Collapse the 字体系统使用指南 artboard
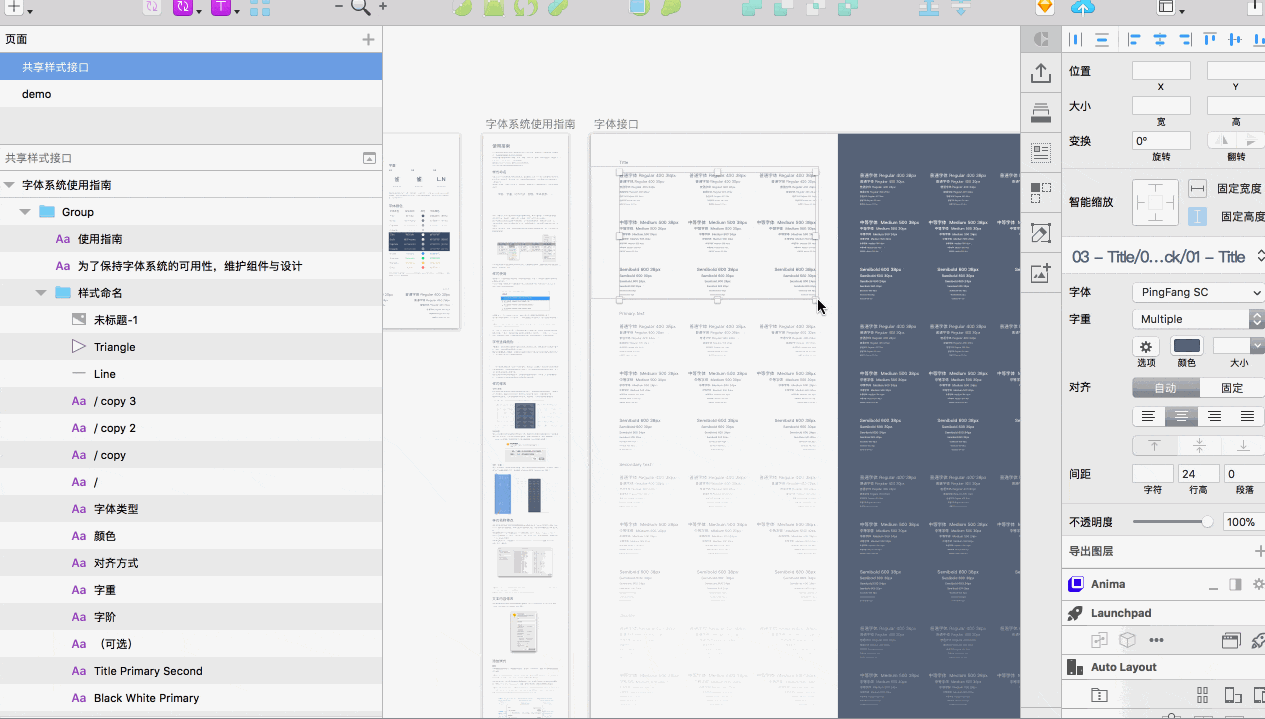Image resolution: width=1265 pixels, height=719 pixels. click(9, 185)
